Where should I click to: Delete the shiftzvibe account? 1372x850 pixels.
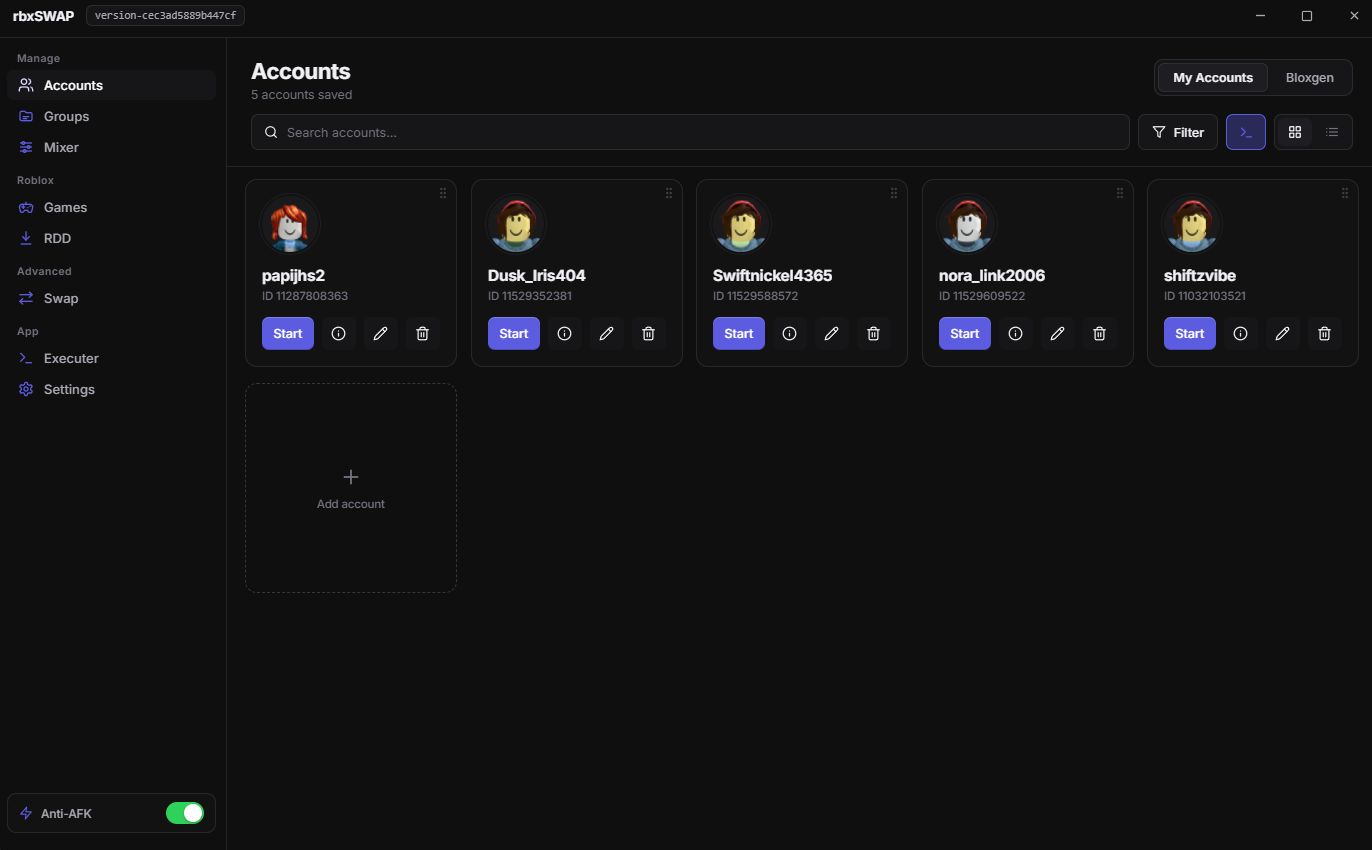coord(1324,334)
